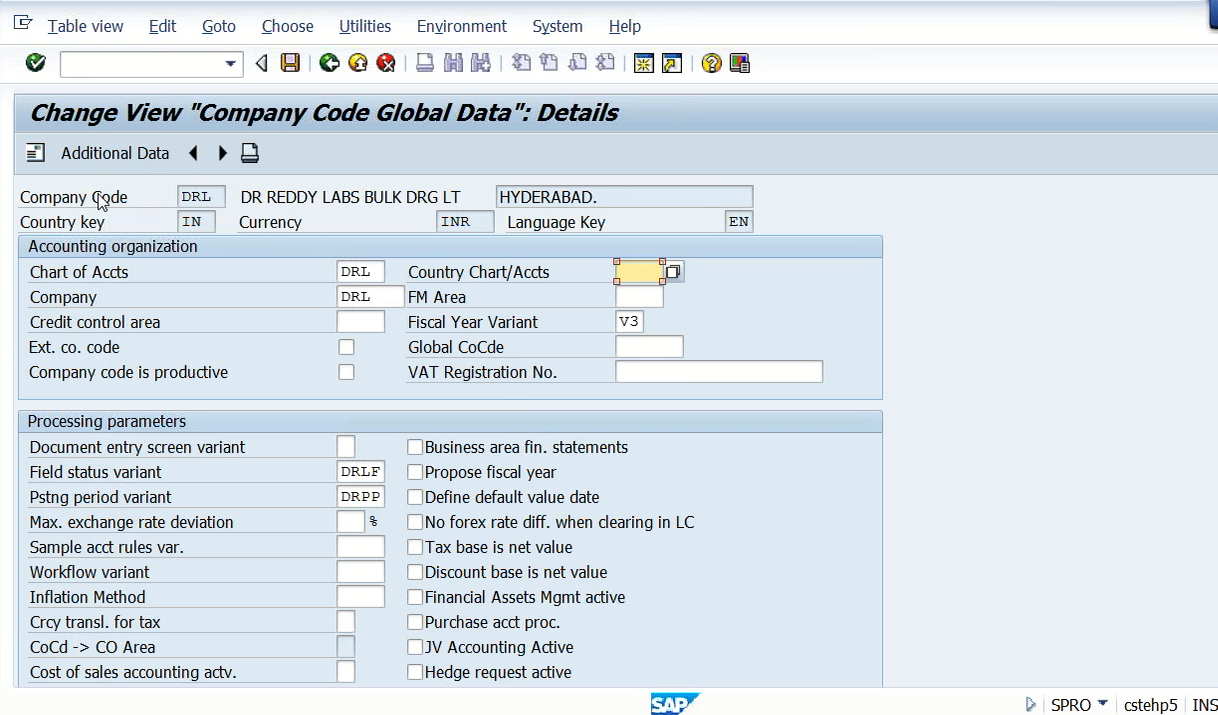This screenshot has height=715, width=1218.
Task: Click the VAT Registration No. field
Action: click(719, 372)
